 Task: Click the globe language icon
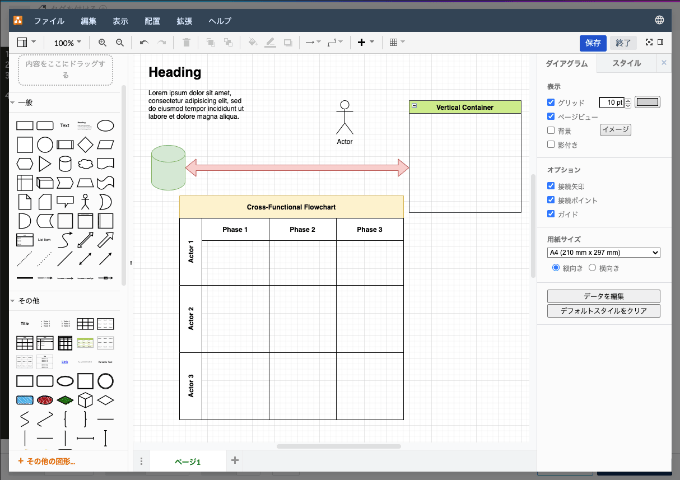[659, 20]
